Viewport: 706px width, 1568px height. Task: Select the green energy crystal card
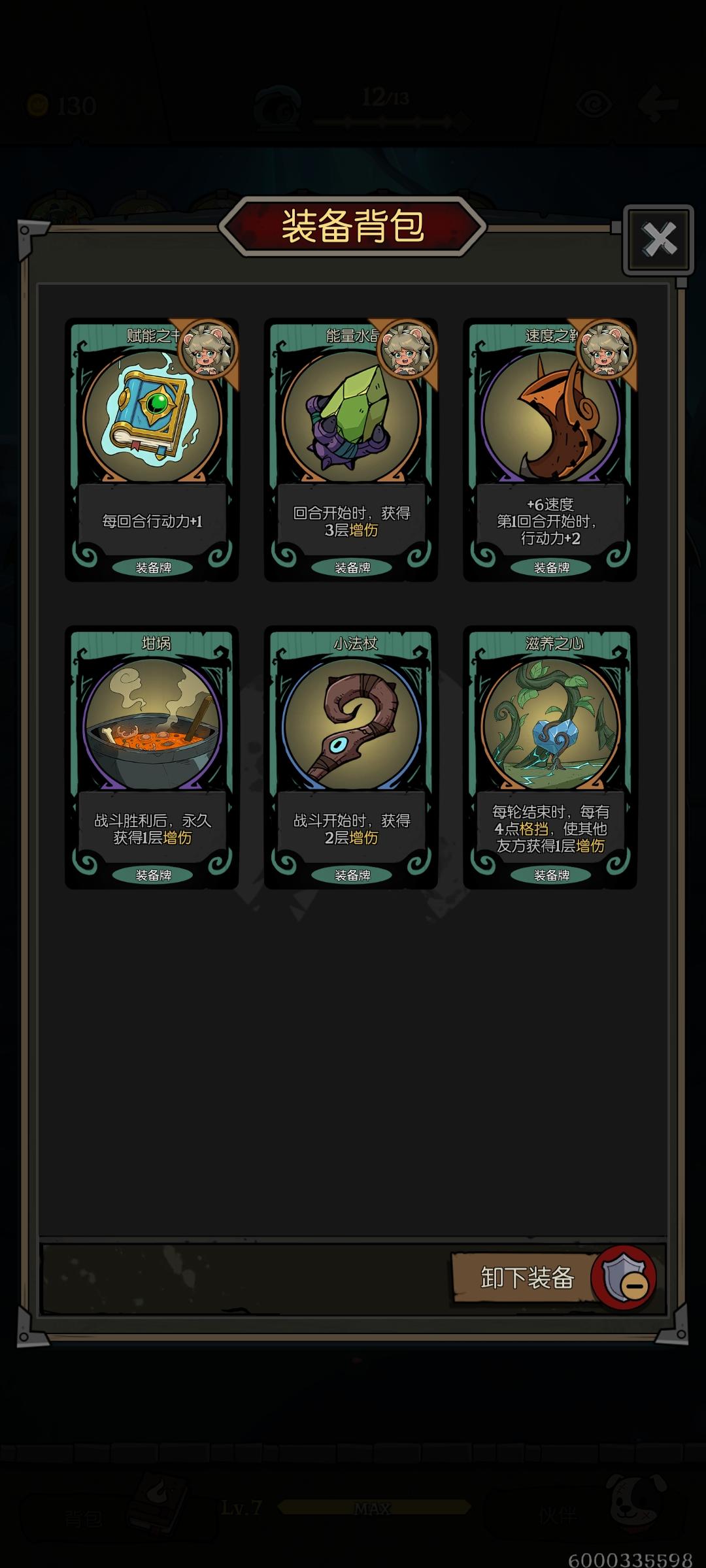point(351,450)
